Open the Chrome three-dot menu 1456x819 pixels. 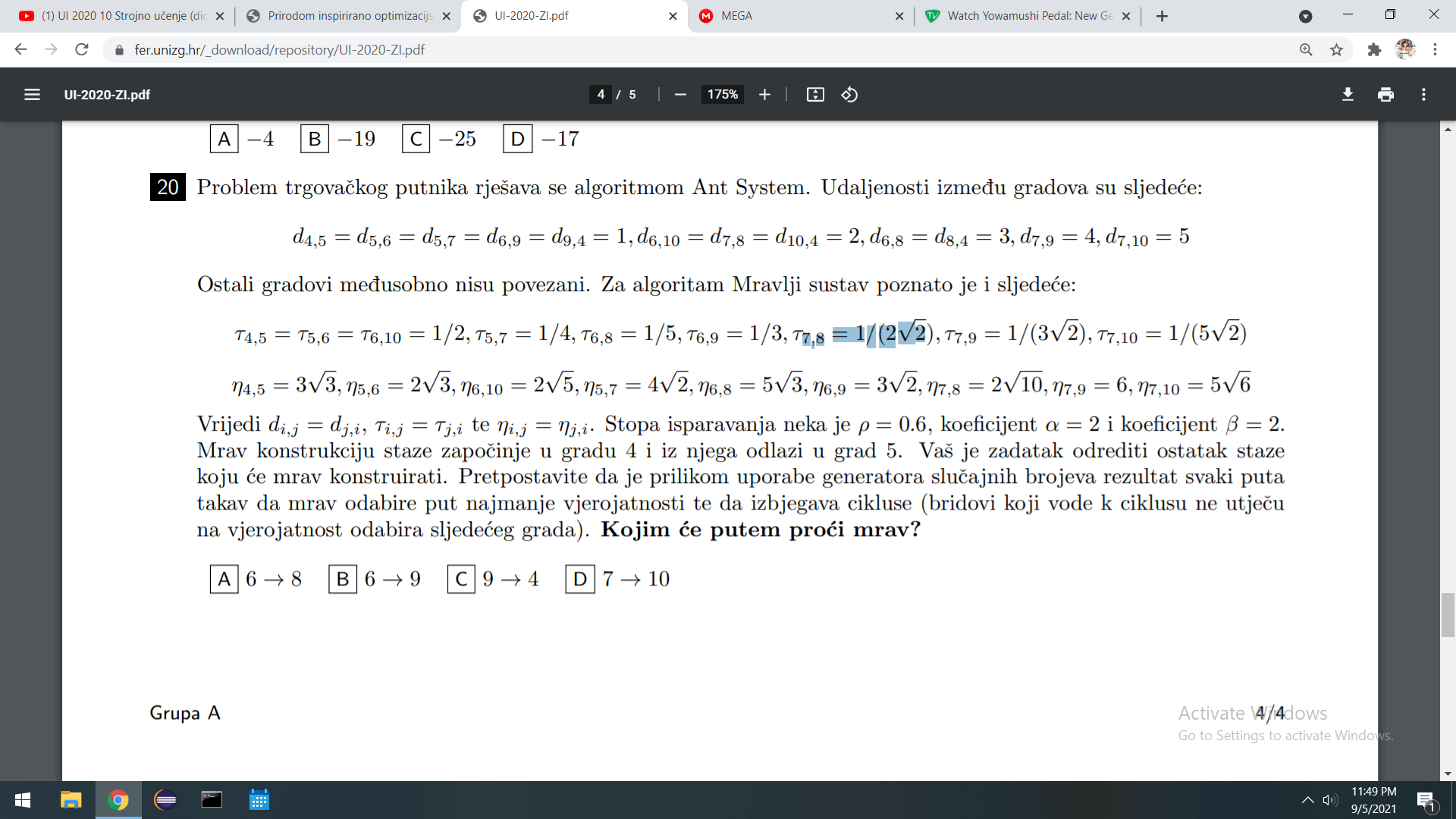[1435, 49]
